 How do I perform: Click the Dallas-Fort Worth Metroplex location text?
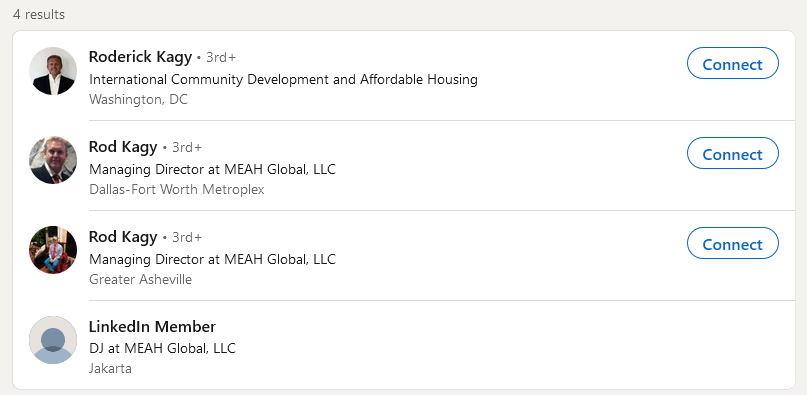tap(177, 190)
